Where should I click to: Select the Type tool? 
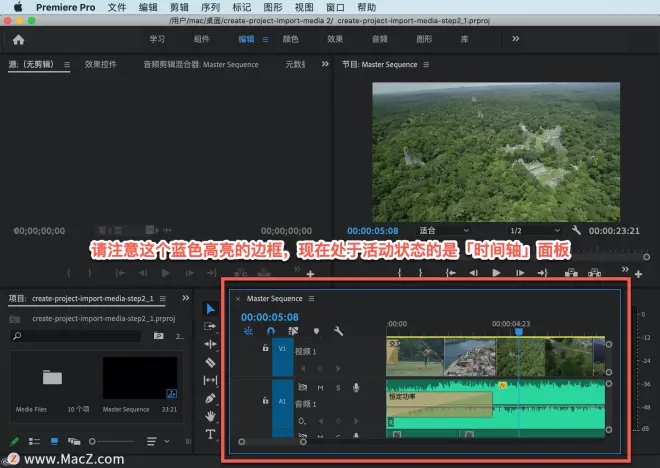point(210,434)
